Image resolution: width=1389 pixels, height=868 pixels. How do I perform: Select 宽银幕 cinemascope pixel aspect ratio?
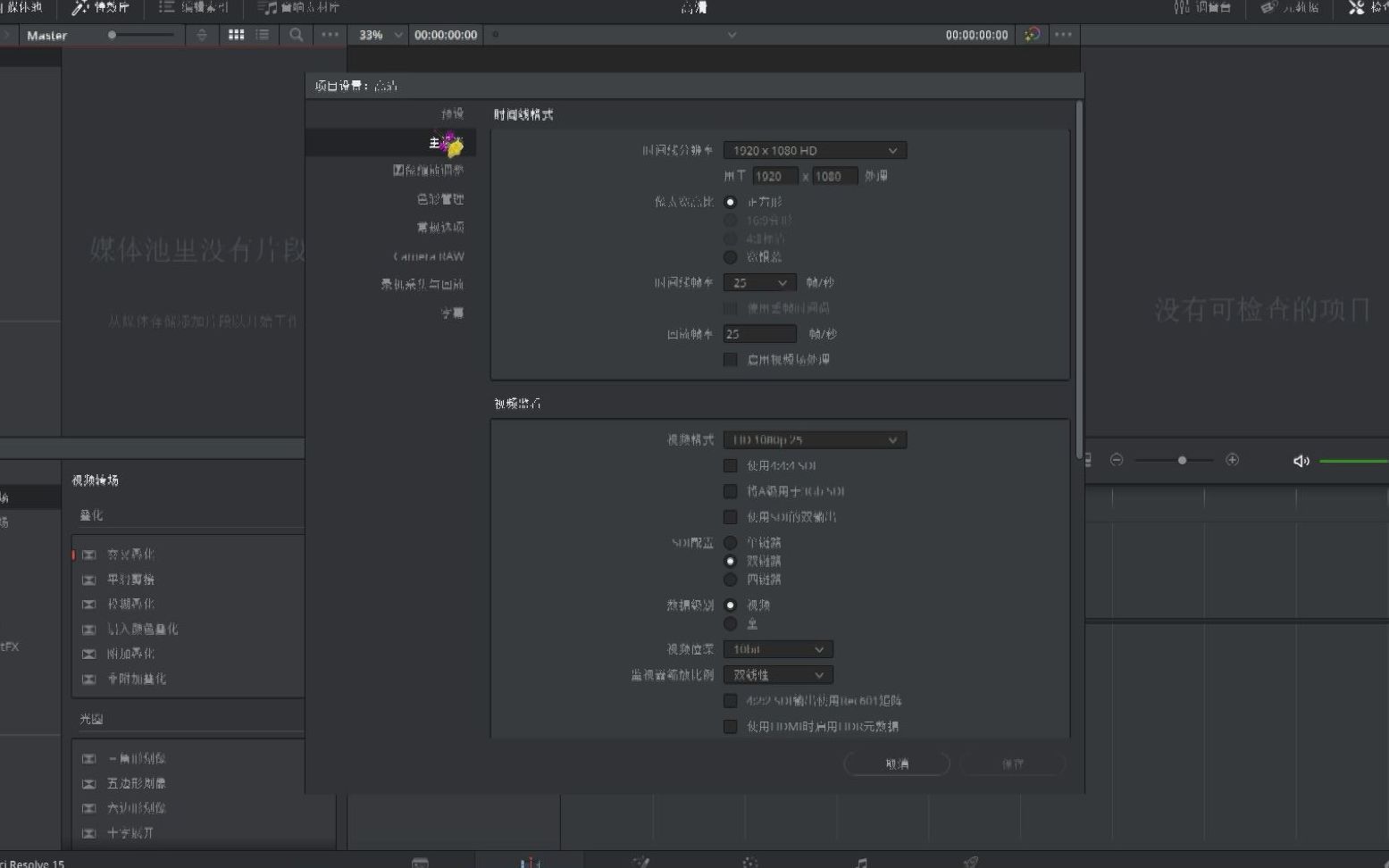coord(731,257)
